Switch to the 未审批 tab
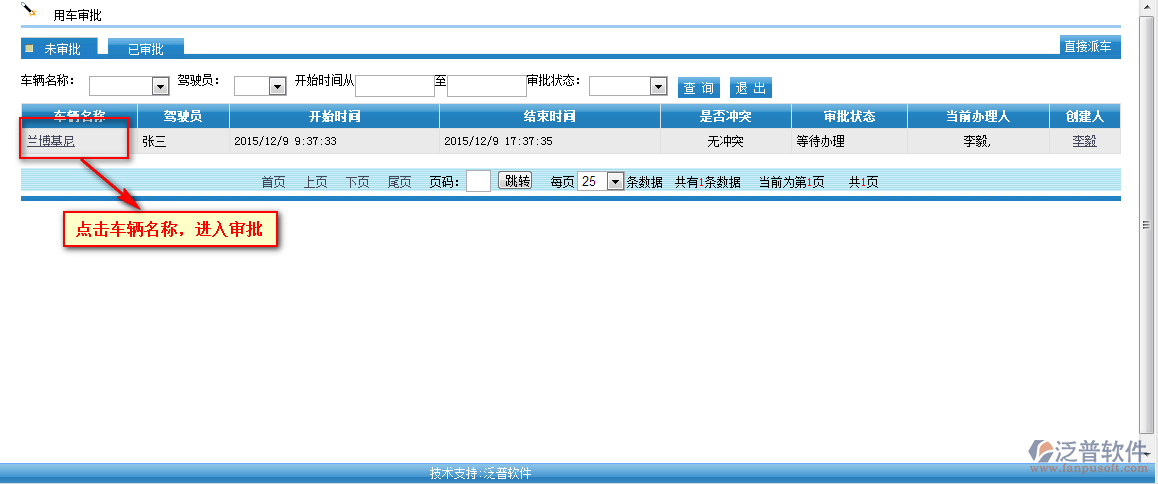The image size is (1158, 484). coord(60,48)
